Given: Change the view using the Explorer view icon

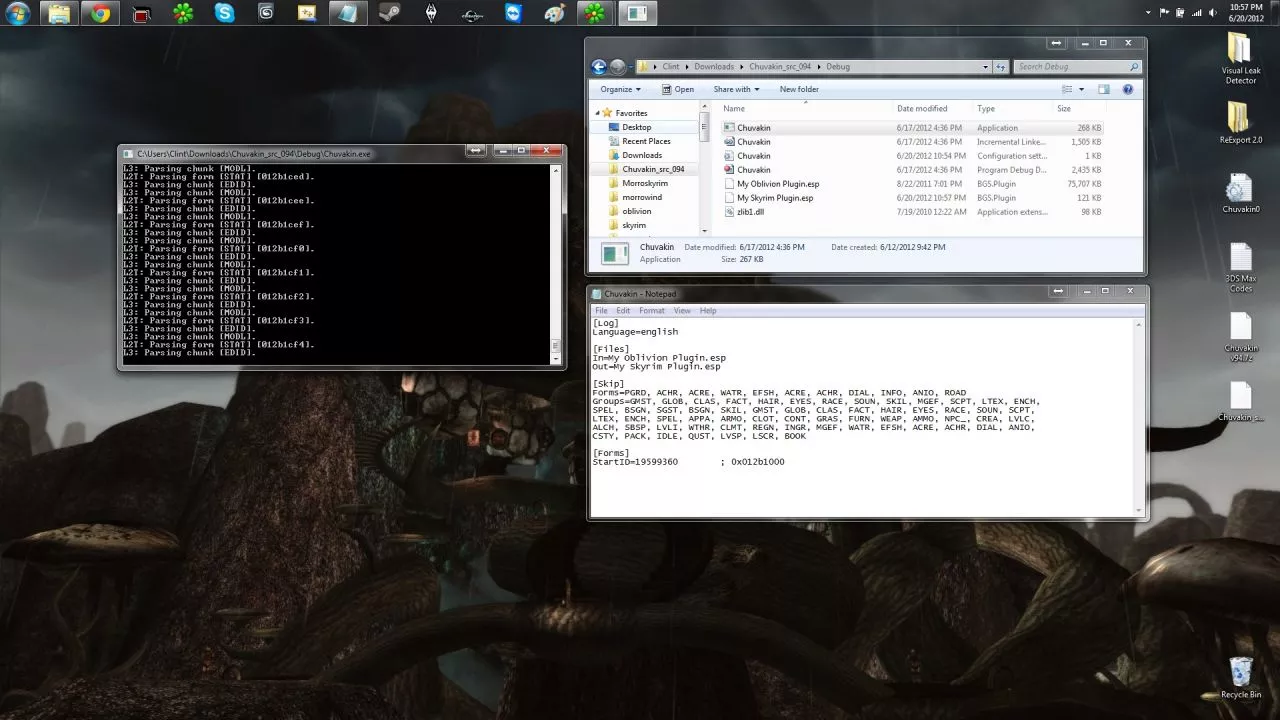Looking at the screenshot, I should click(x=1067, y=89).
